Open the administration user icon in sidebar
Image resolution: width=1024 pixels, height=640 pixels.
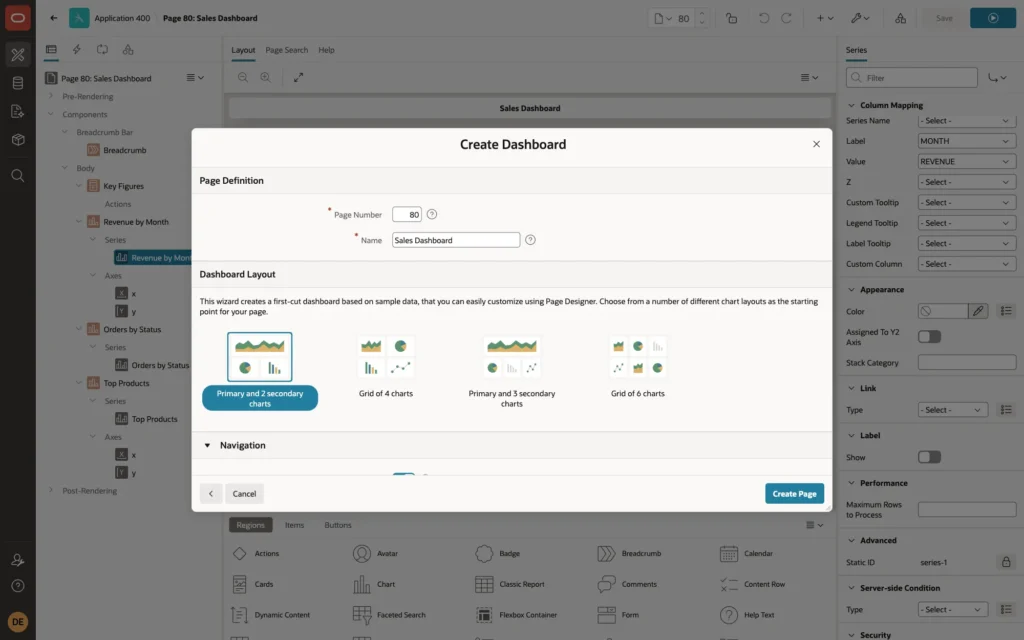coord(18,560)
